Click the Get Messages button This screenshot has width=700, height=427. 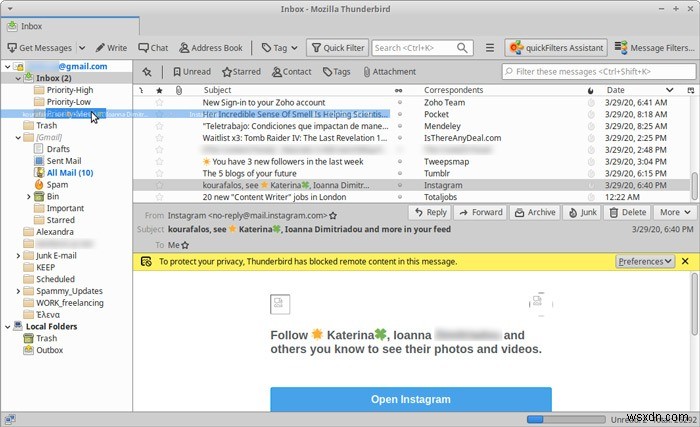pos(40,48)
